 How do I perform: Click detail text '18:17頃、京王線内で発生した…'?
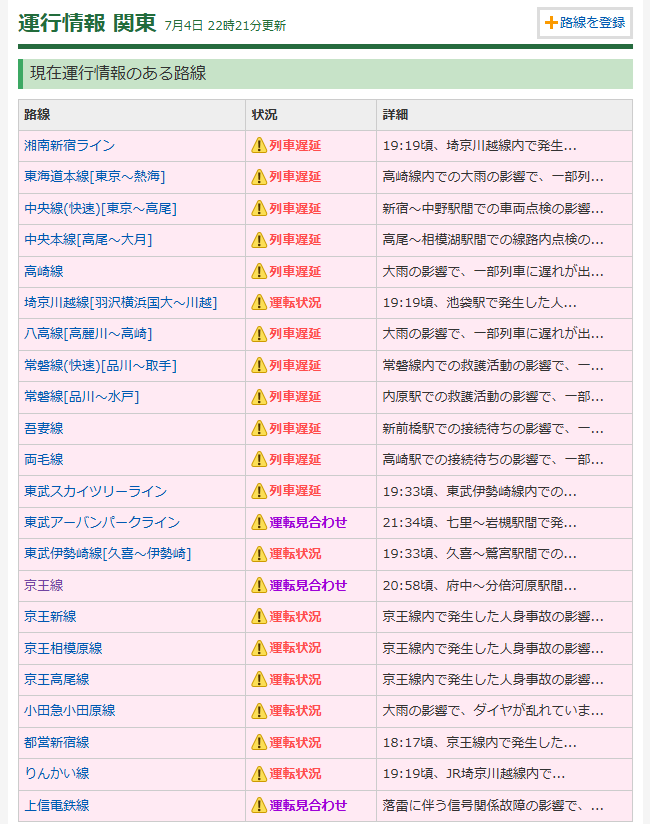pyautogui.click(x=479, y=742)
